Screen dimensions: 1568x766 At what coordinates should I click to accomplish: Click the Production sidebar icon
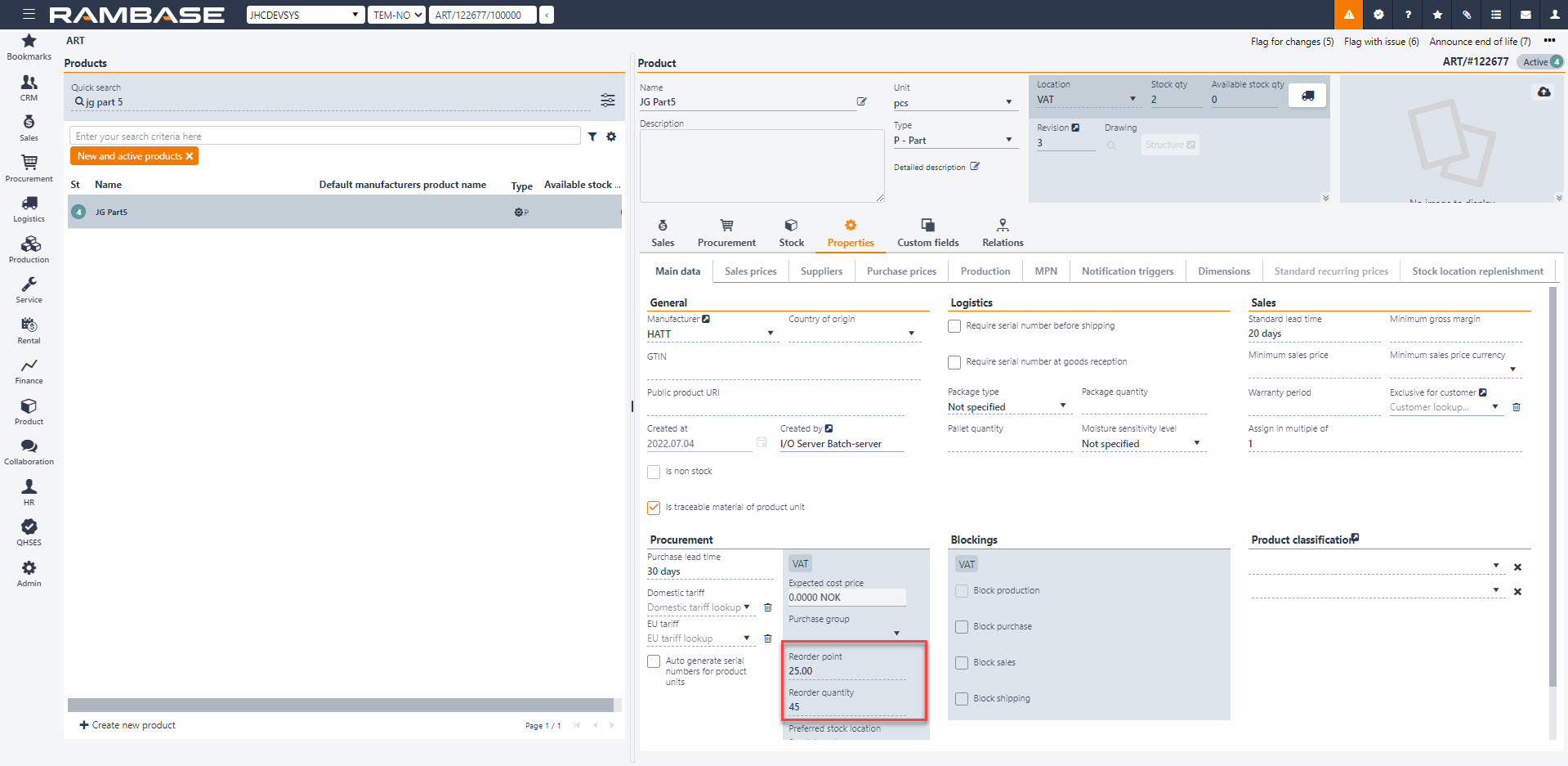coord(29,249)
